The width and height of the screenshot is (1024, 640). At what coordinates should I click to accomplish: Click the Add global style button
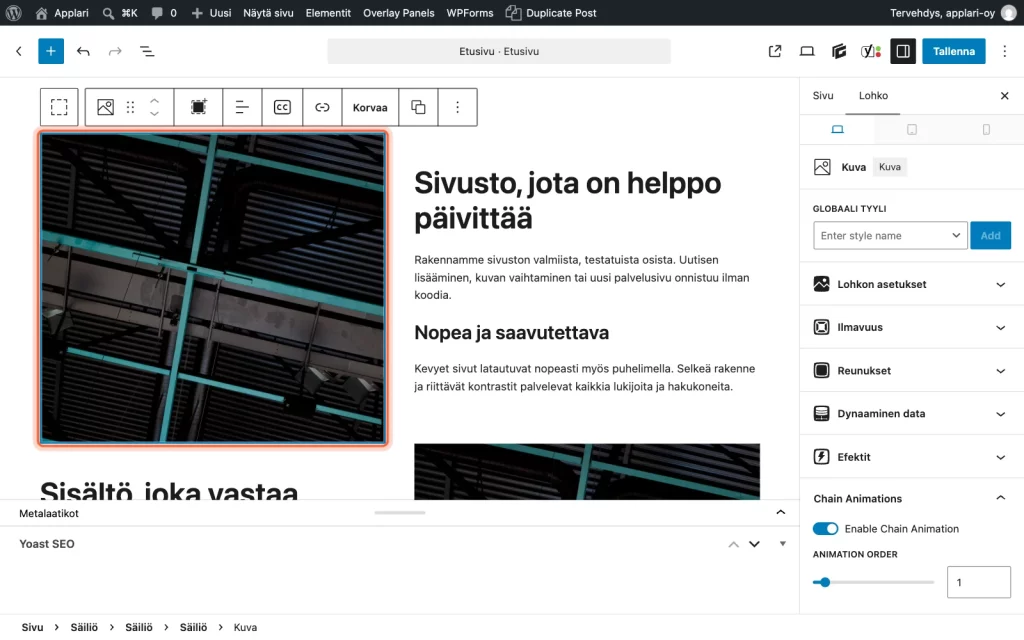(x=990, y=236)
